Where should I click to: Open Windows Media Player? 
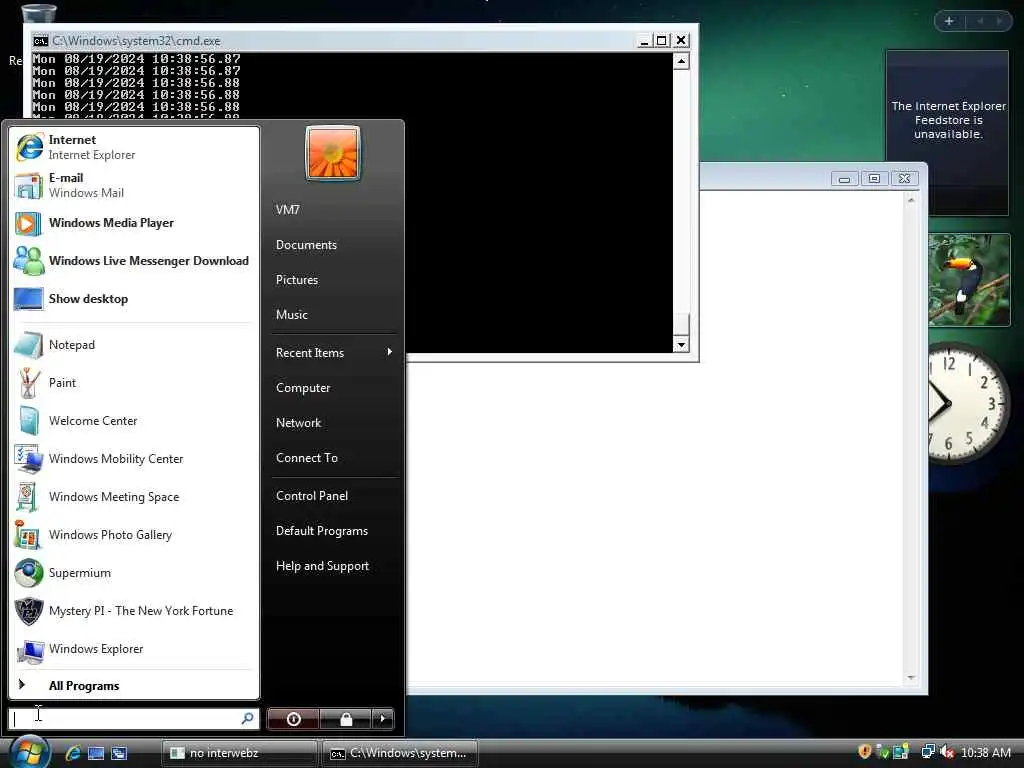point(134,223)
